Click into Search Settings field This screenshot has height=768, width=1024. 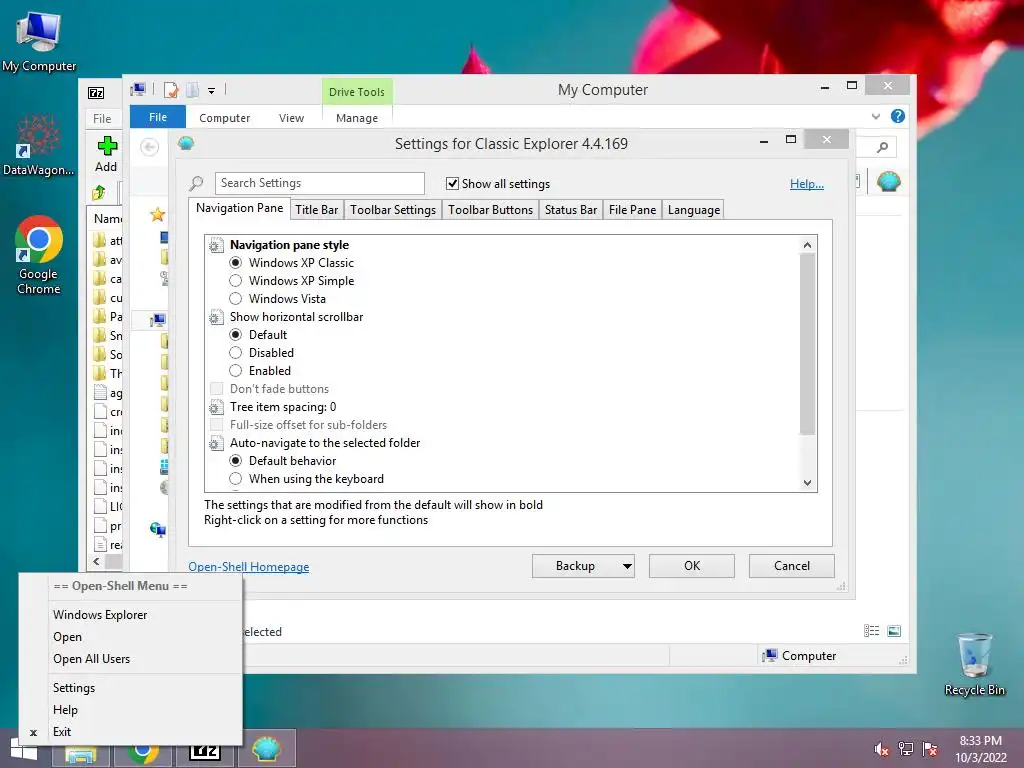click(320, 183)
